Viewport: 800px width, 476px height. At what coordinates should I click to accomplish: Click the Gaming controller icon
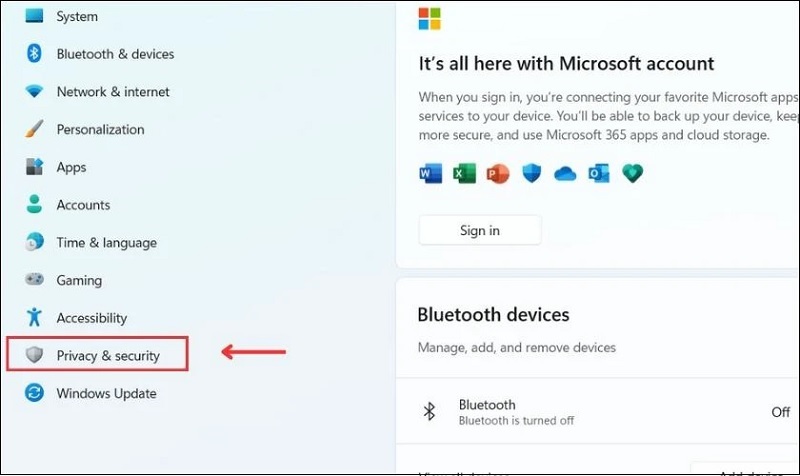(35, 280)
